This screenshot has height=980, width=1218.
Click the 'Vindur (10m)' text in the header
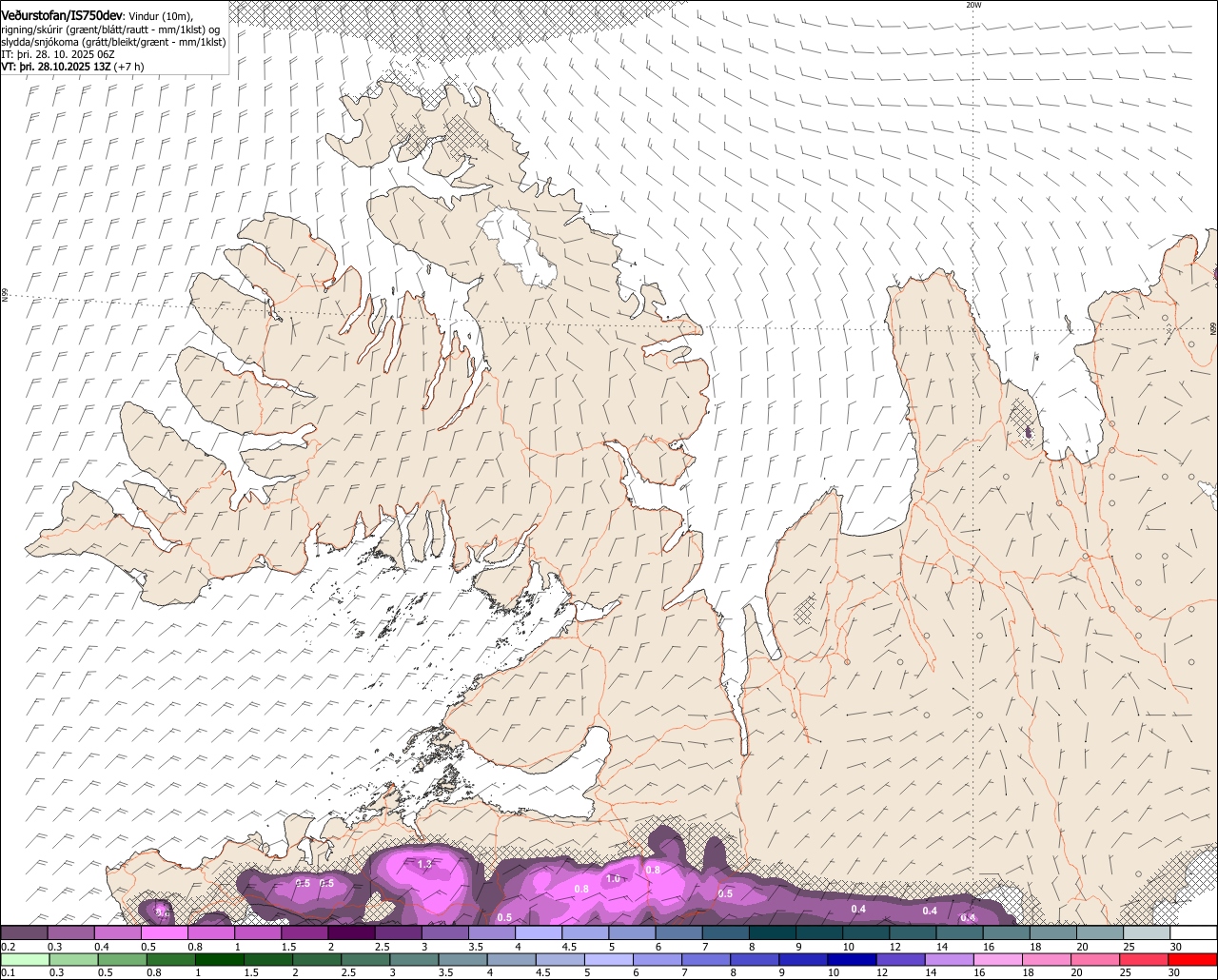[x=160, y=16]
